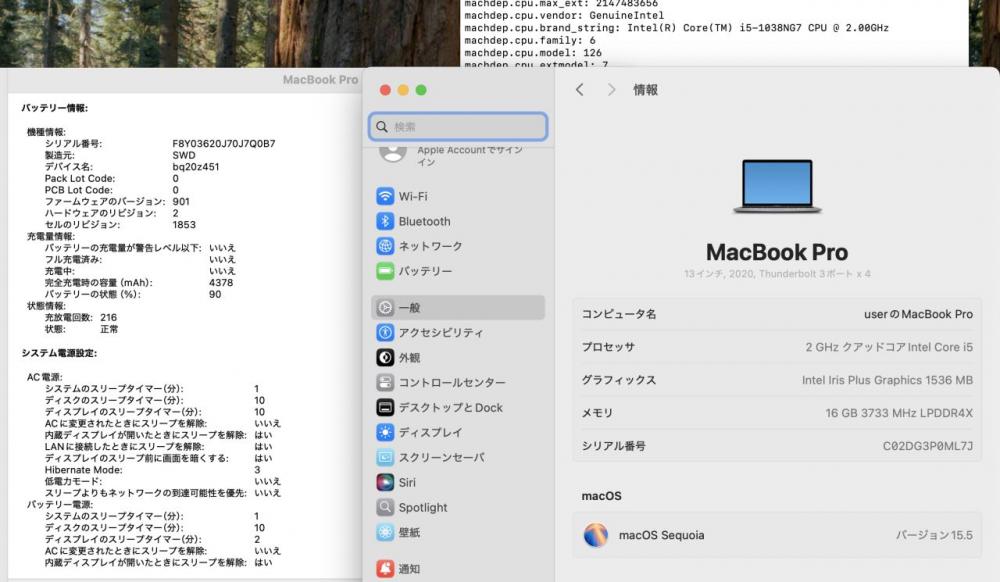Click the machdep.cpu.vendor GenuineIntel line
Viewport: 1000px width, 582px height.
tap(564, 15)
